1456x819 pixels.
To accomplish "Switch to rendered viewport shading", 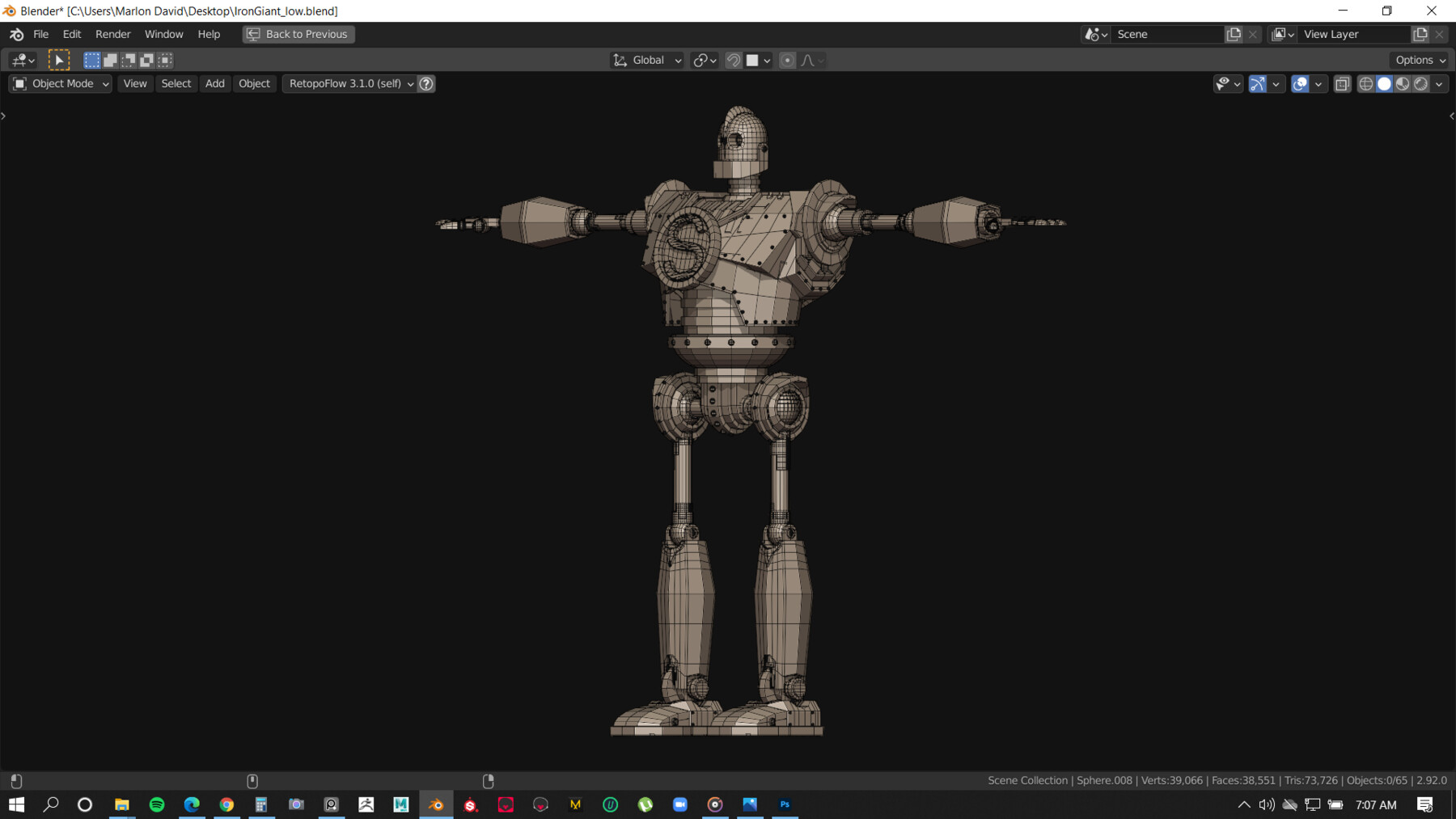I will pos(1421,83).
